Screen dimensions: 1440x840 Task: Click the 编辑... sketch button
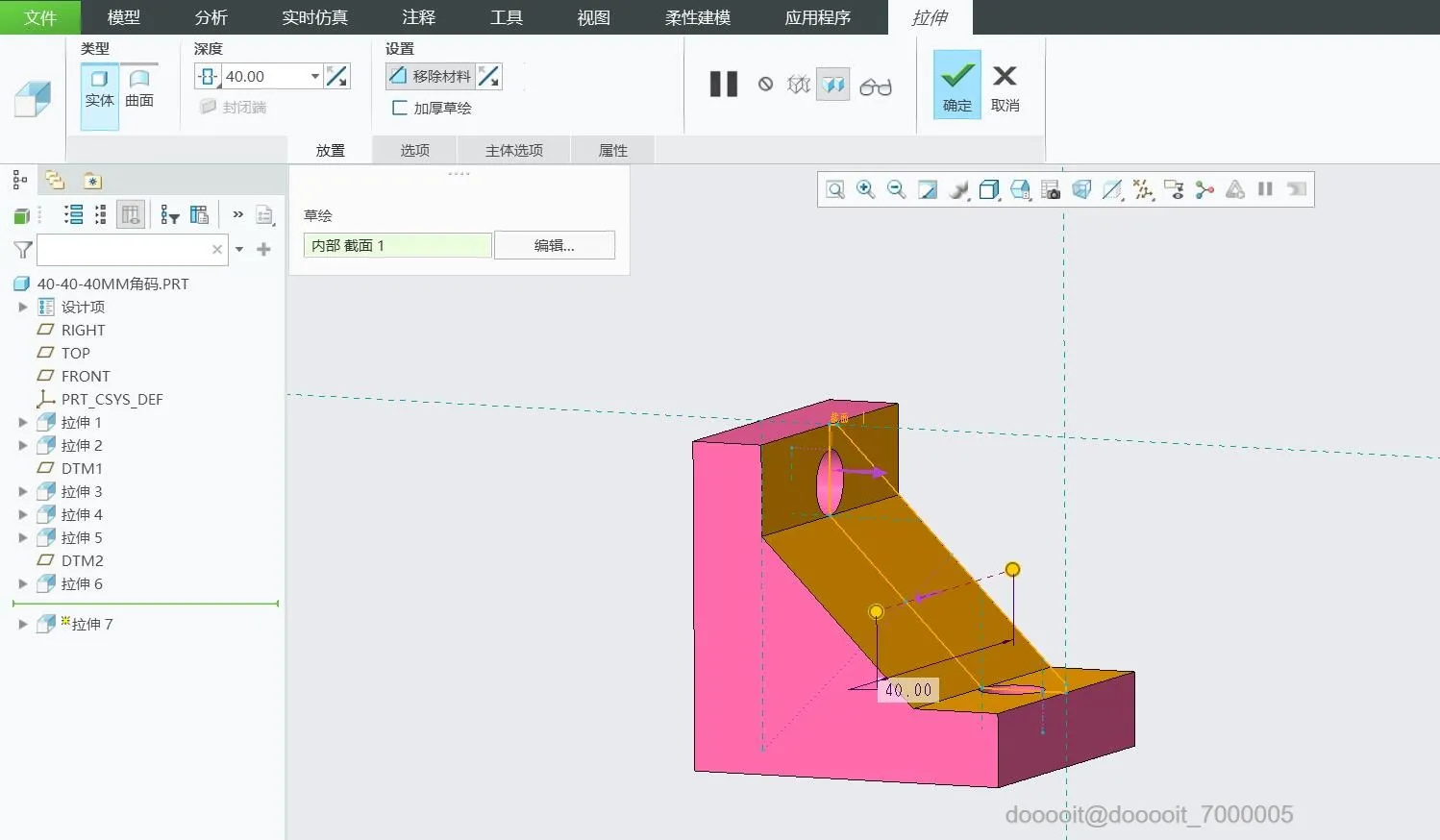coord(554,245)
